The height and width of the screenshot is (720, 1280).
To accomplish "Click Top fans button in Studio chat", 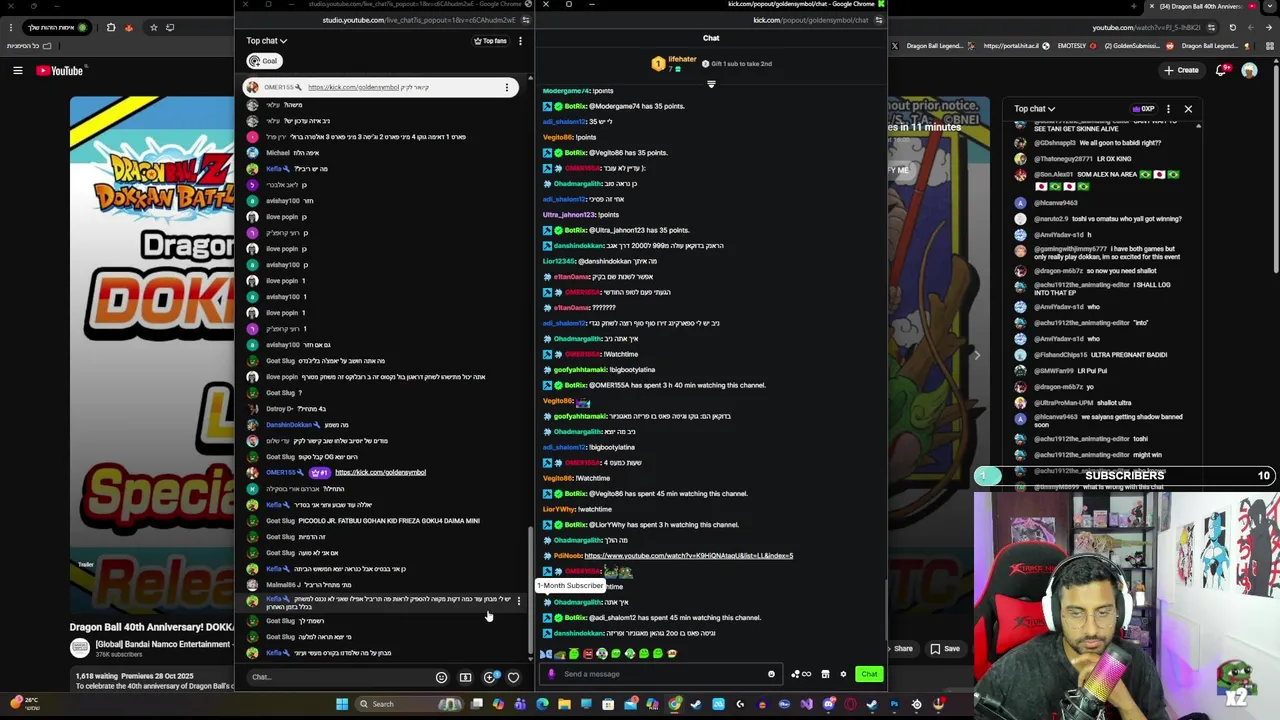I will (x=490, y=41).
